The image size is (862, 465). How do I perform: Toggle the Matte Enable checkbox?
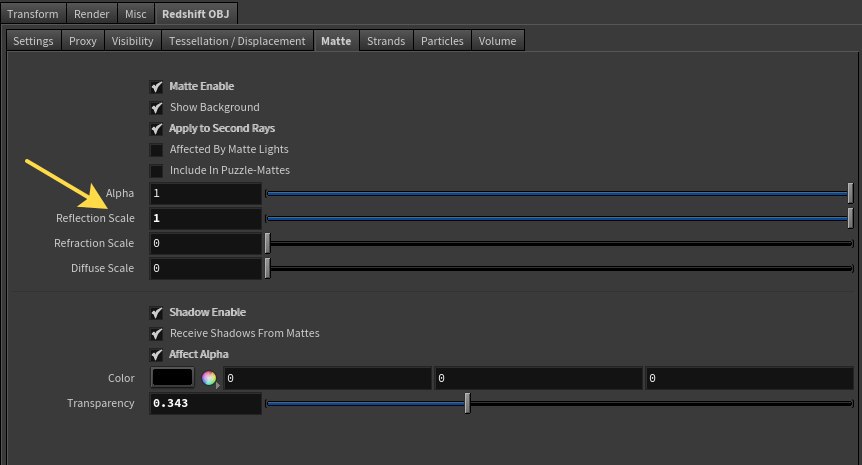click(x=157, y=87)
